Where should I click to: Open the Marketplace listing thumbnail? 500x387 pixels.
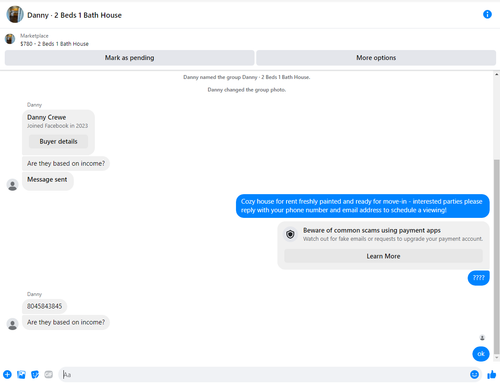pyautogui.click(x=10, y=39)
